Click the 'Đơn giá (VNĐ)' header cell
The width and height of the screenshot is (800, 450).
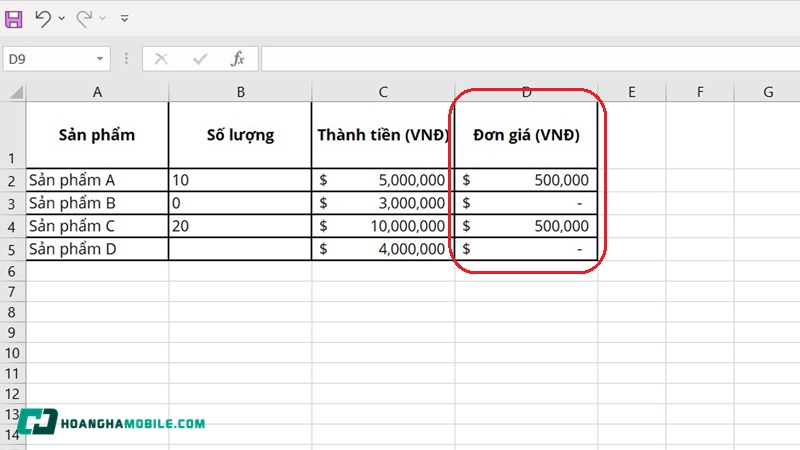tap(526, 135)
